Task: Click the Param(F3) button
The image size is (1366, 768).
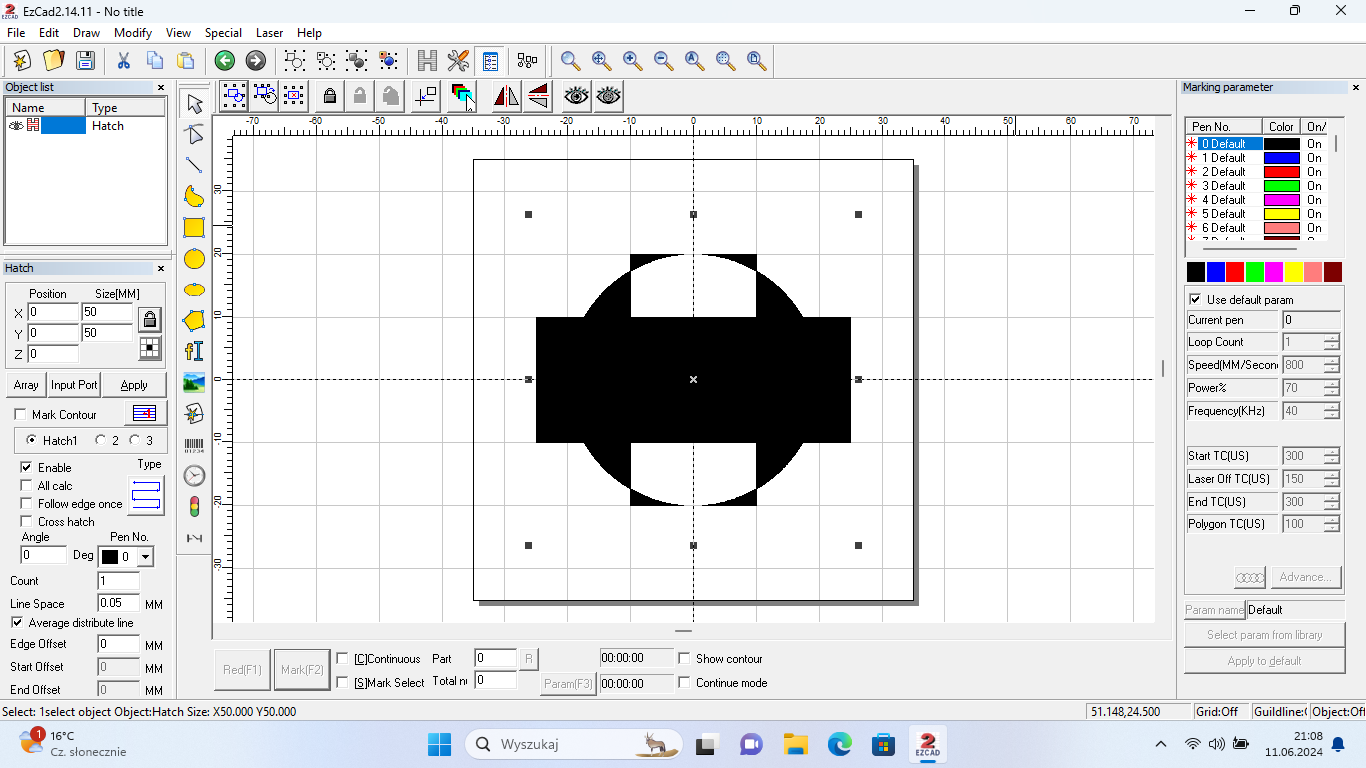Action: 568,684
